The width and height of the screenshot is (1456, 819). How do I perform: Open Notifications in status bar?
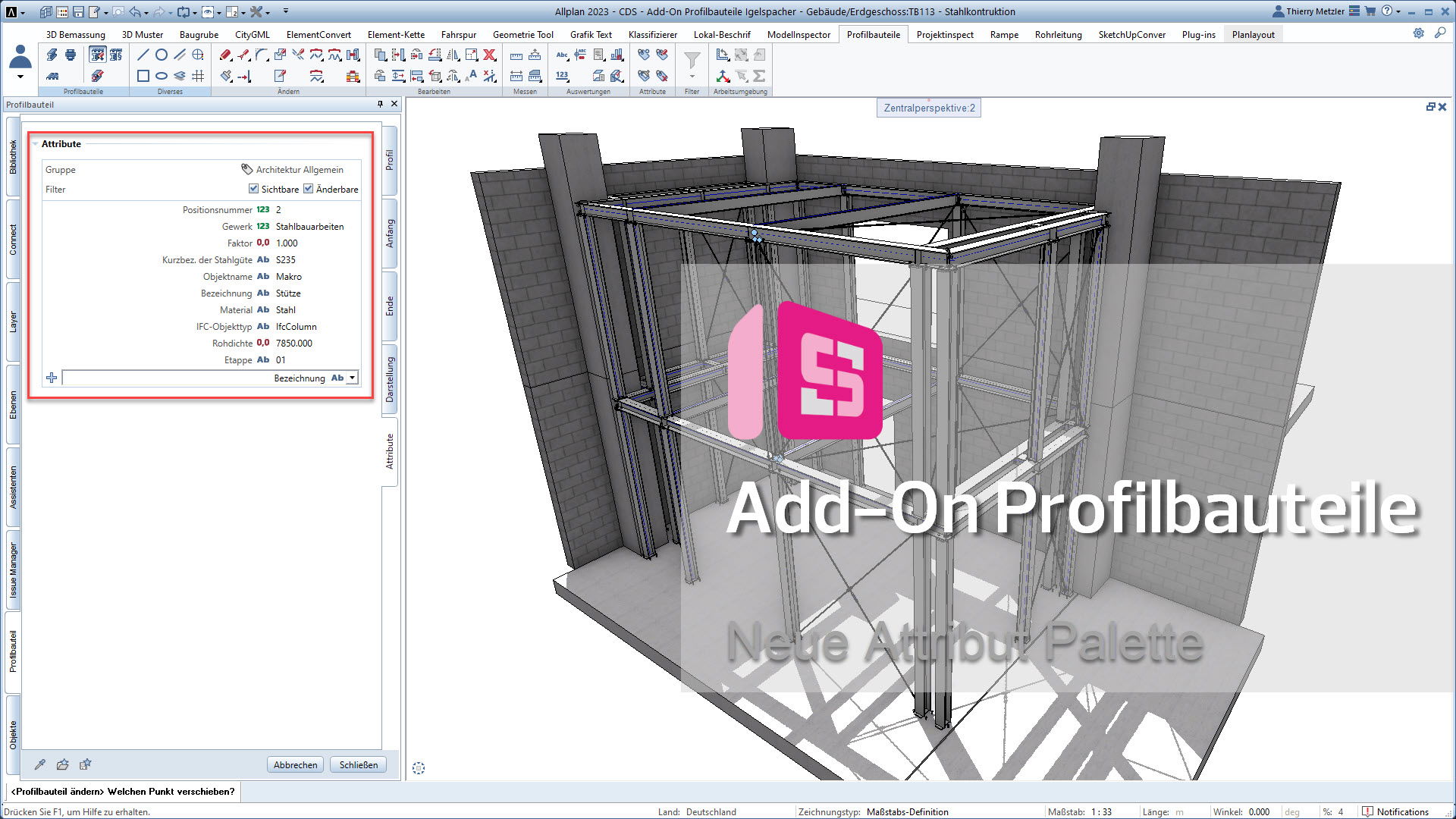pos(1401,811)
